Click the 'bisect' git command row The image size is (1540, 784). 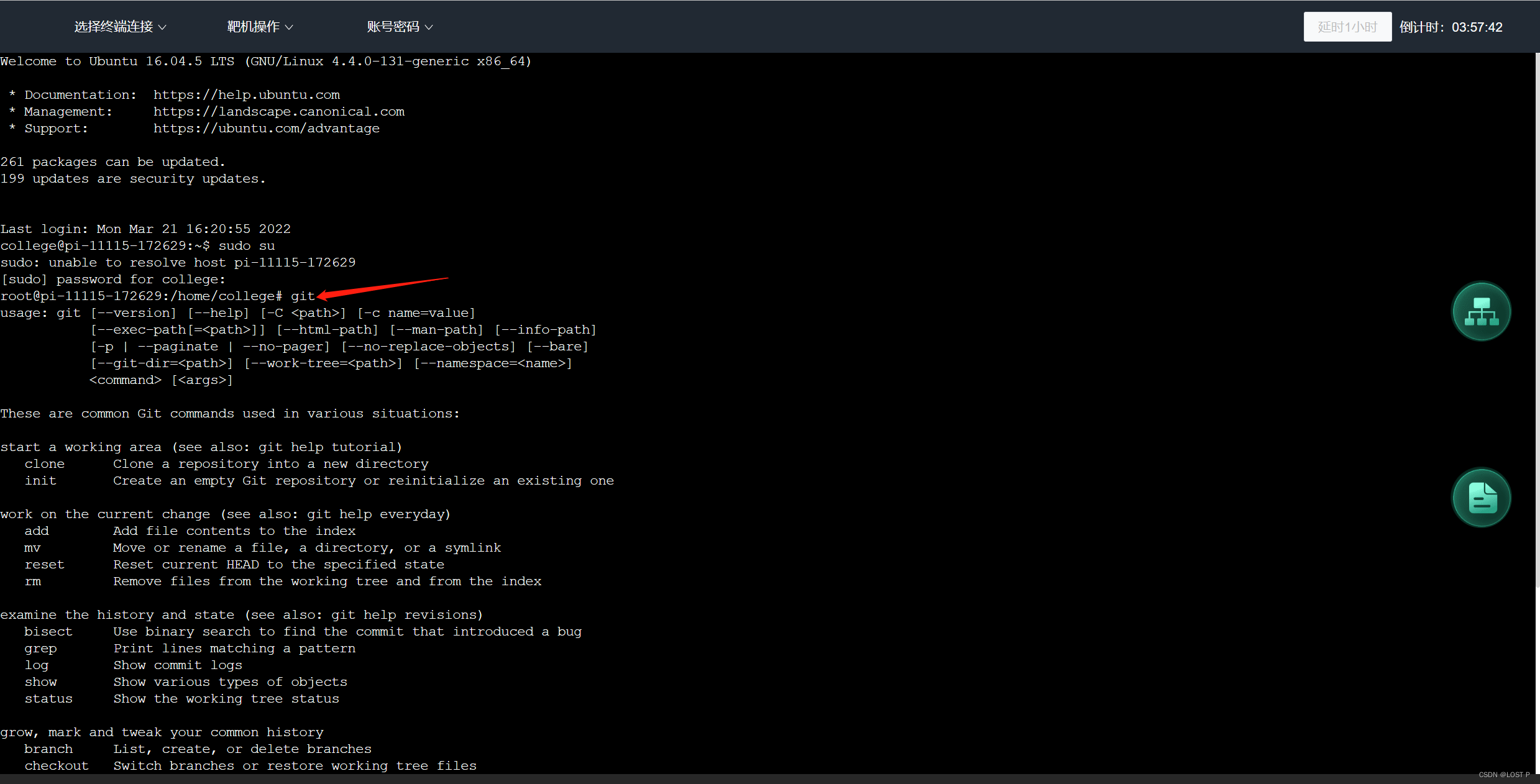303,631
